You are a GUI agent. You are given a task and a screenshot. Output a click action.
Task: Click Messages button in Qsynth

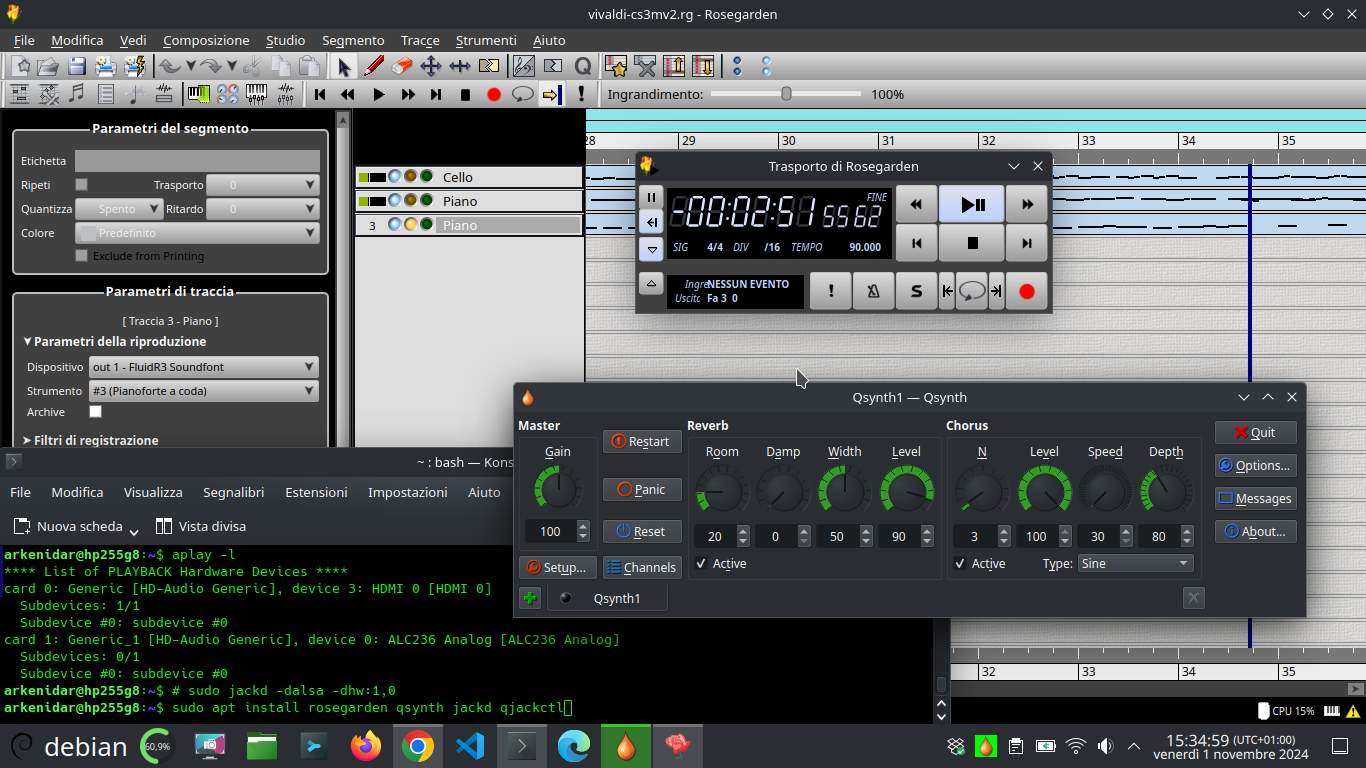point(1256,498)
